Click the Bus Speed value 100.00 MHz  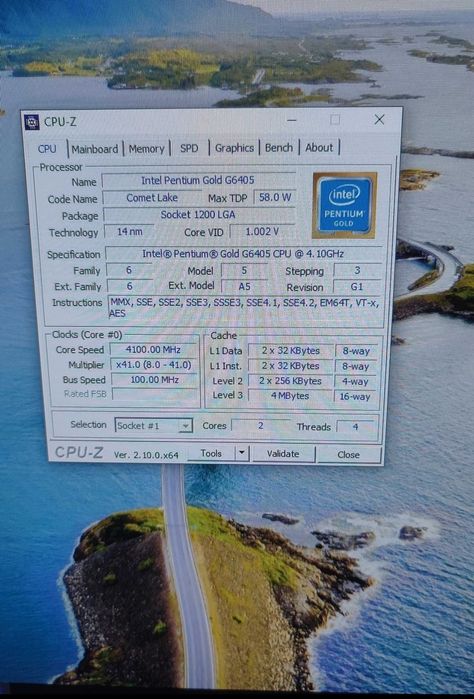coord(154,380)
